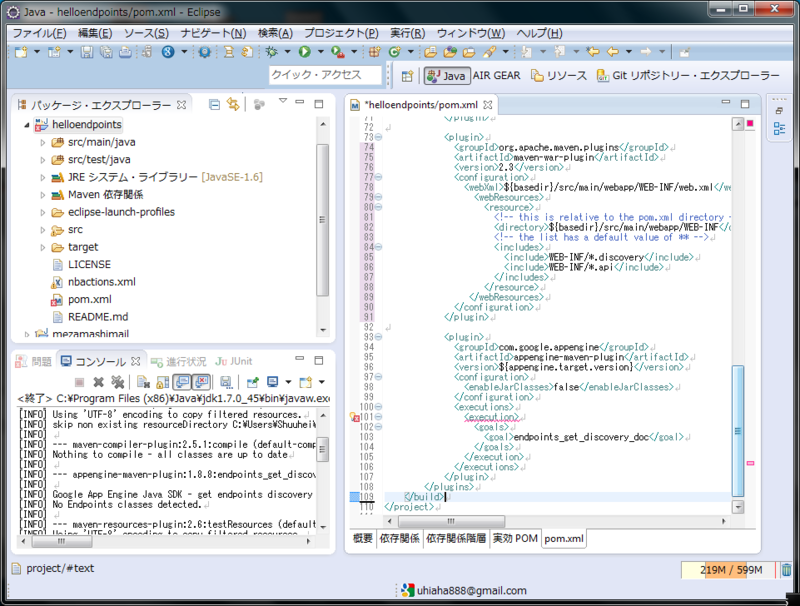Click Clear console icon
This screenshot has width=800, height=606.
[x=143, y=382]
